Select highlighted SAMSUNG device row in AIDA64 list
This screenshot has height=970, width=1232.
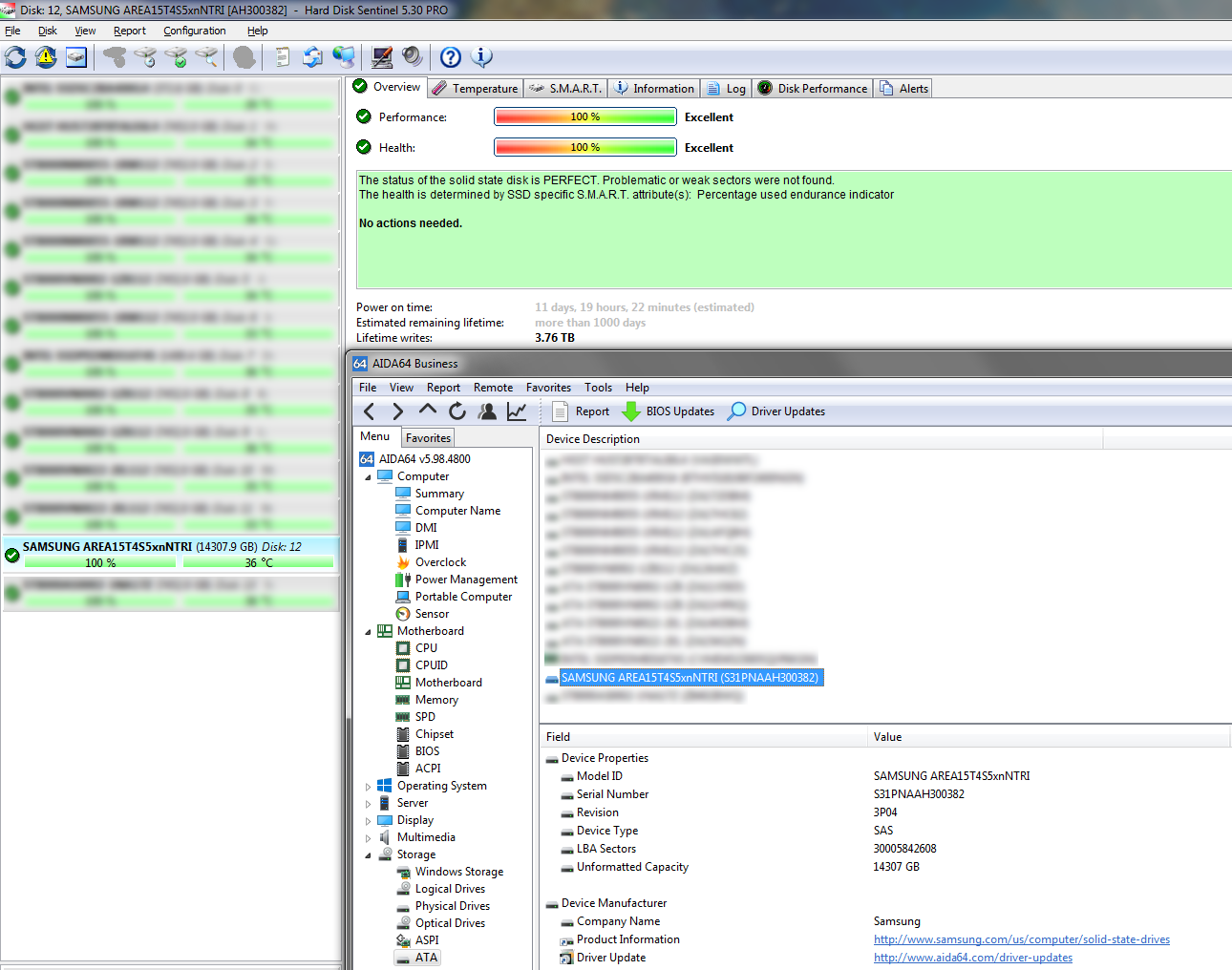pyautogui.click(x=684, y=678)
